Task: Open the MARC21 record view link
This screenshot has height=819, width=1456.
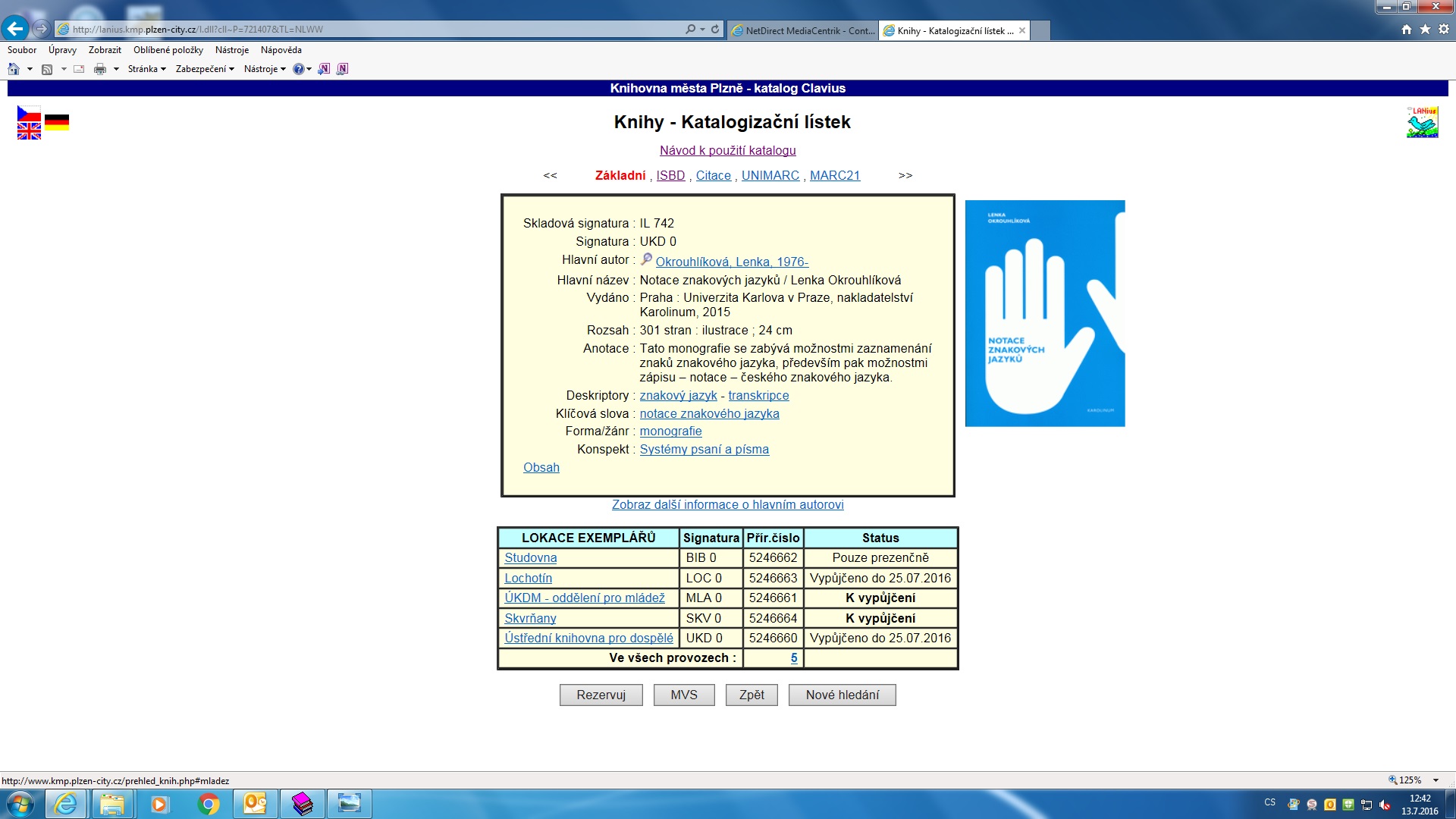Action: click(x=834, y=176)
